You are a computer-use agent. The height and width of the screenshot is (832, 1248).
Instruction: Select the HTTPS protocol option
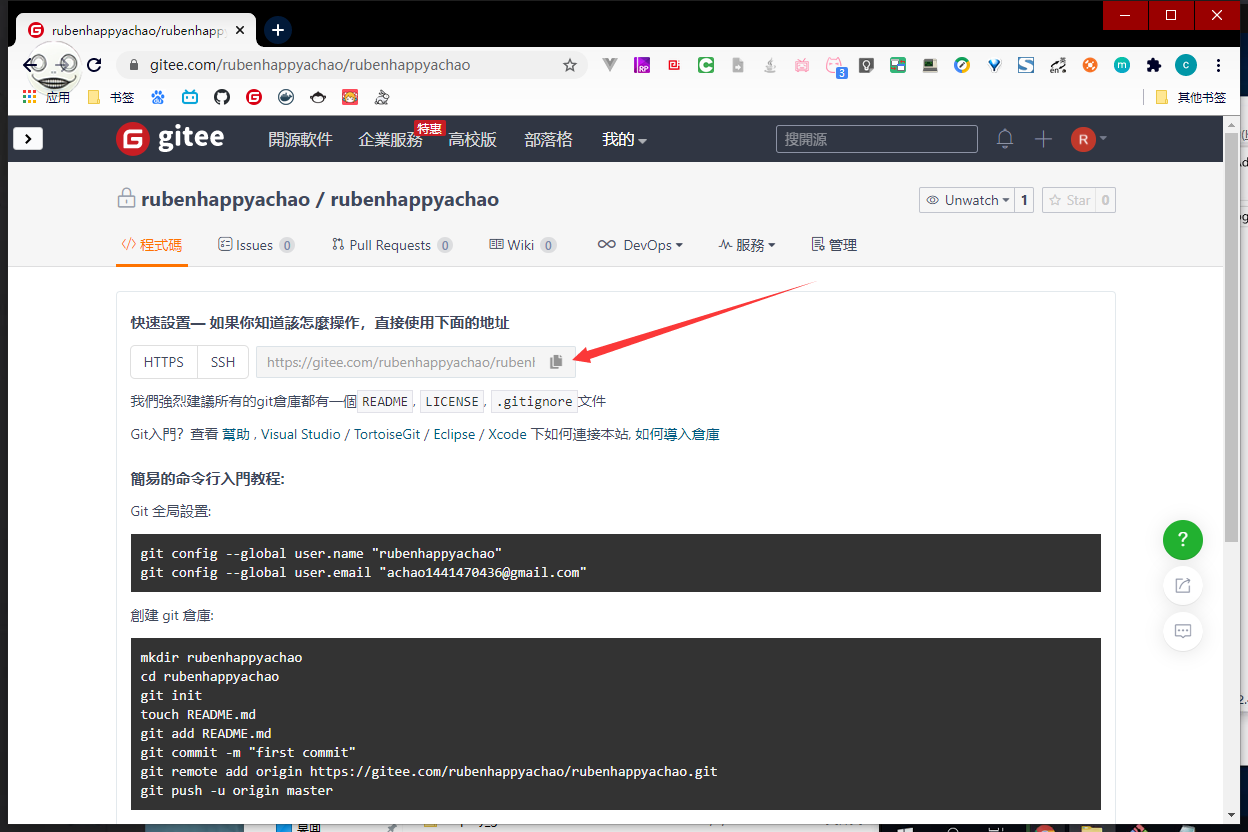point(164,362)
